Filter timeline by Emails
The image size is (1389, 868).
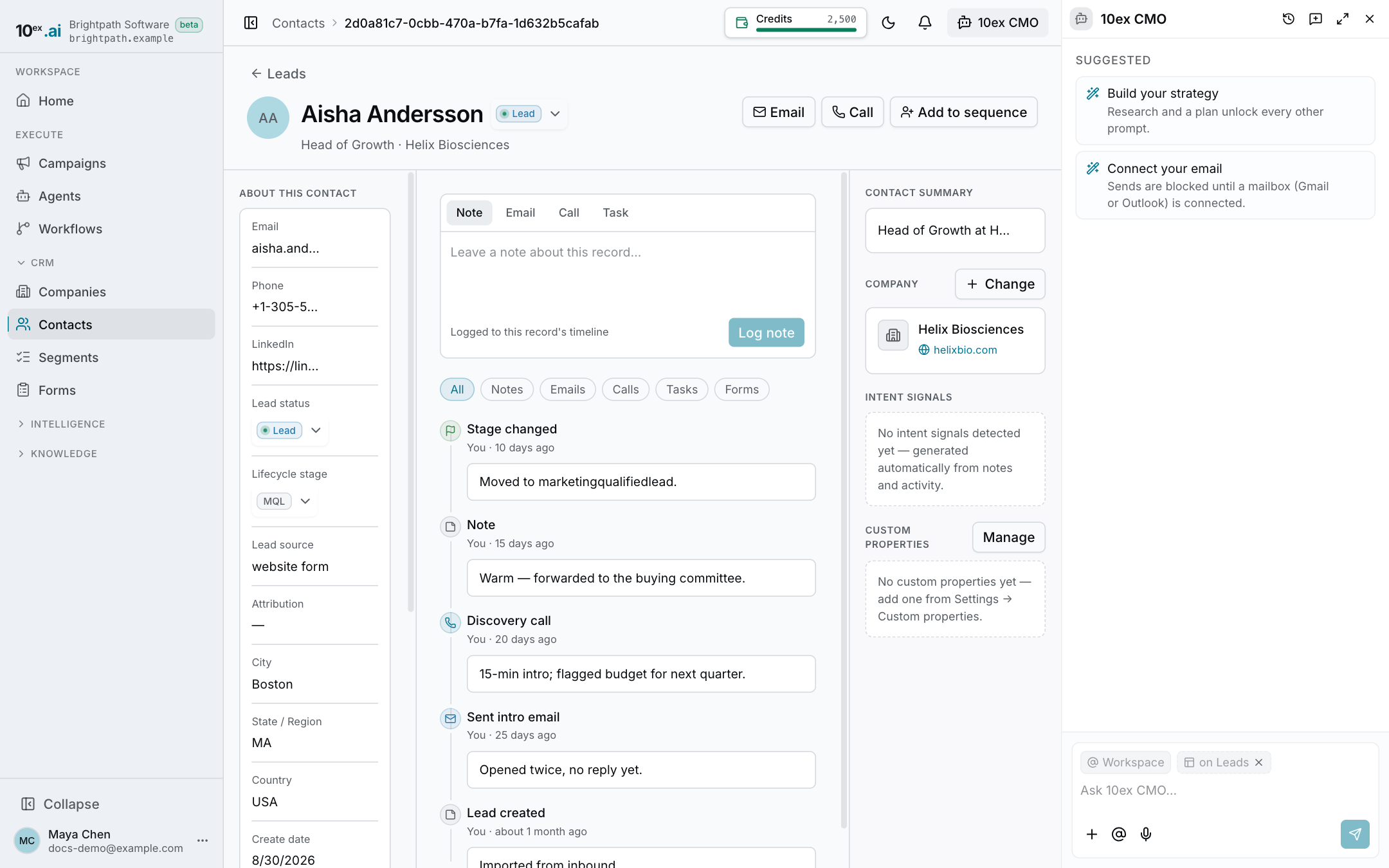click(567, 390)
